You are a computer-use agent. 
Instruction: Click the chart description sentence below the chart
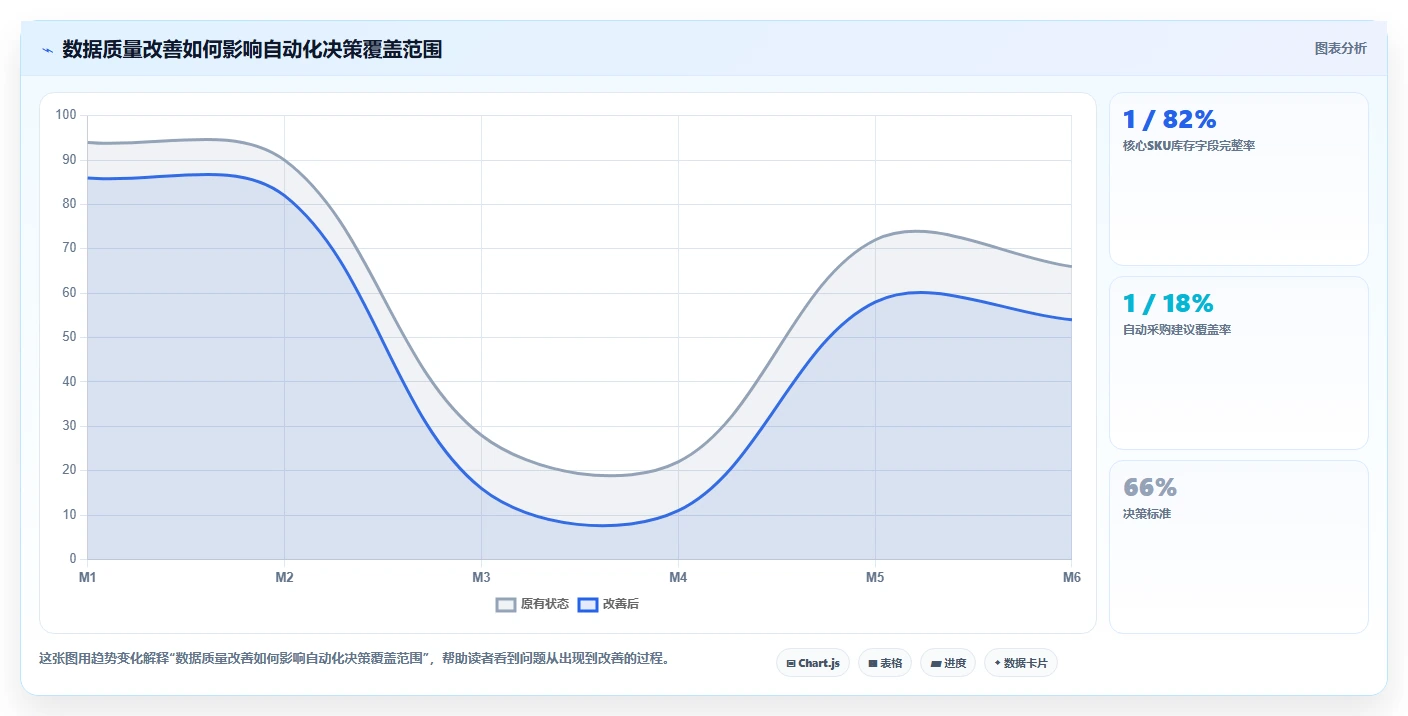click(x=354, y=658)
